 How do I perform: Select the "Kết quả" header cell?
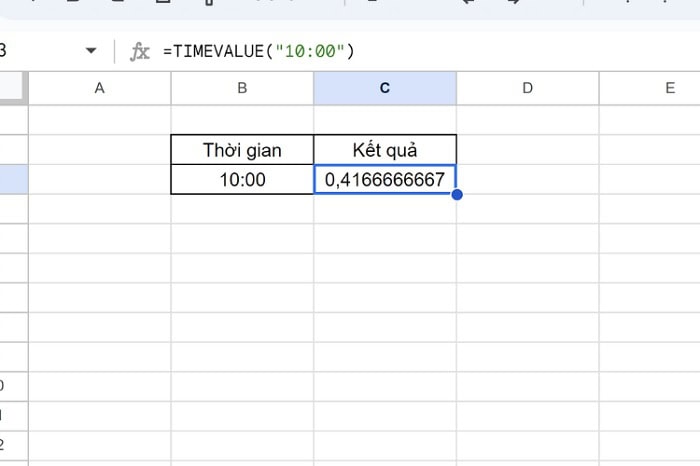point(385,150)
